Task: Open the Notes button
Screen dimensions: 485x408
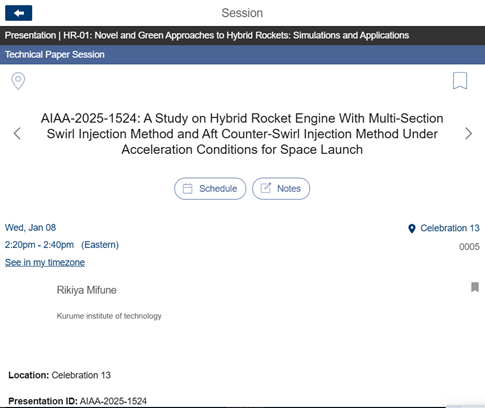Action: coord(281,189)
